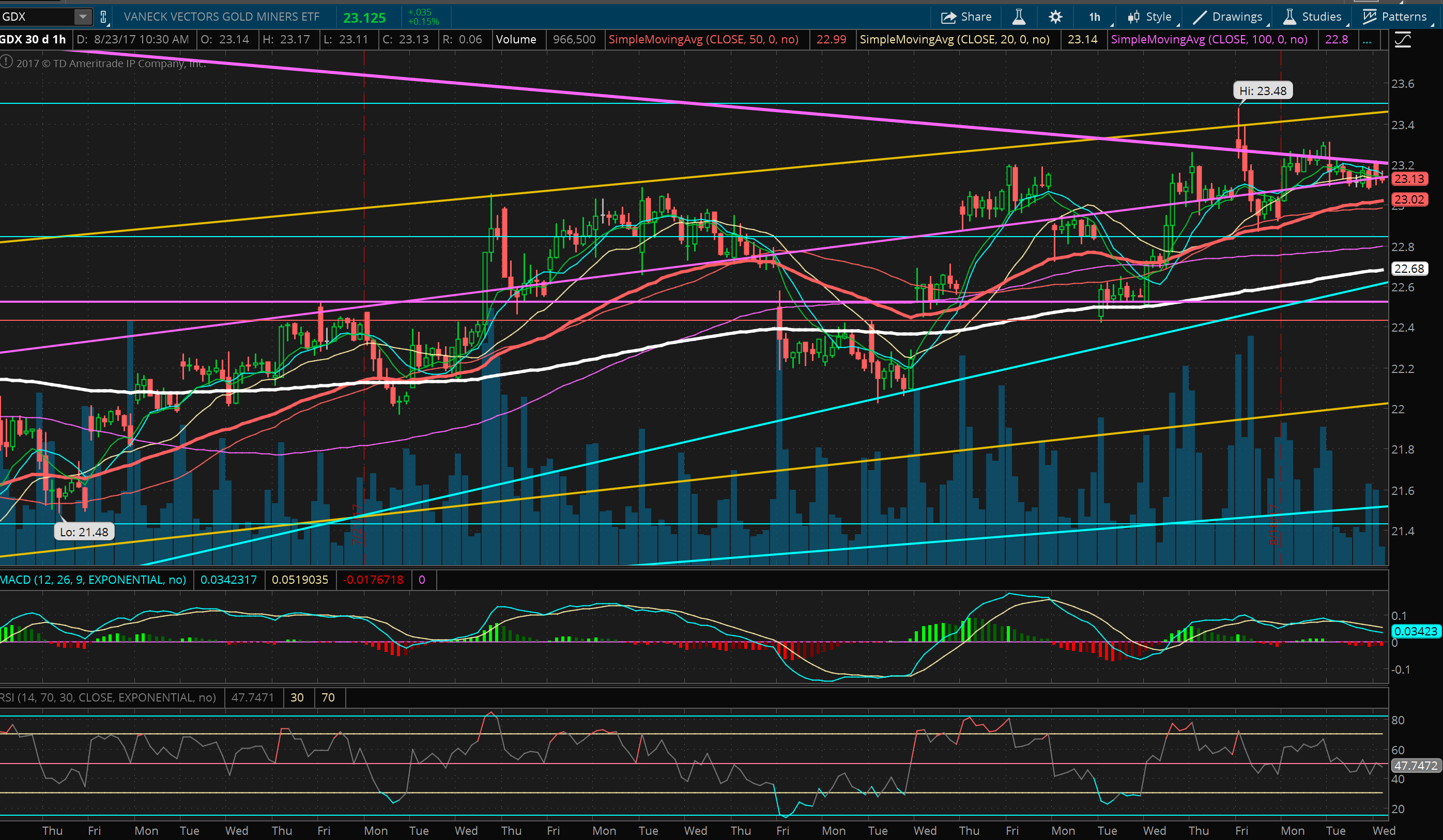The width and height of the screenshot is (1443, 840).
Task: Click the RSI study label
Action: (108, 697)
